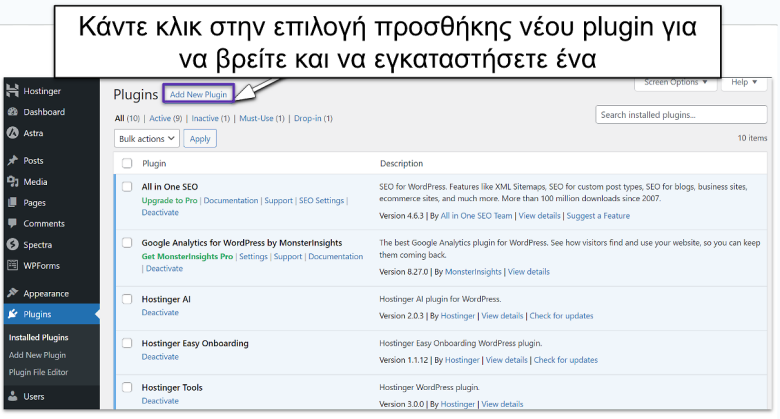The width and height of the screenshot is (780, 419).
Task: Open MonsterInsights Documentation link
Action: click(336, 256)
